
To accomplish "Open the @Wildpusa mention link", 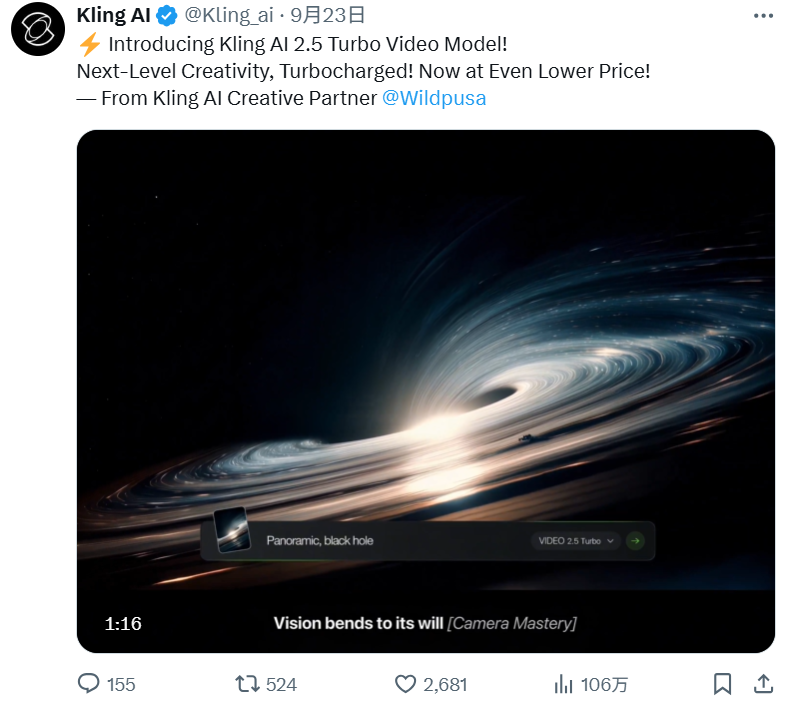I will [x=434, y=98].
